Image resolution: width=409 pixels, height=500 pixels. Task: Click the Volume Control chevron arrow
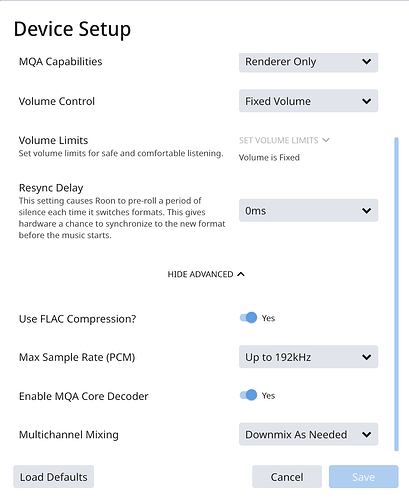366,101
